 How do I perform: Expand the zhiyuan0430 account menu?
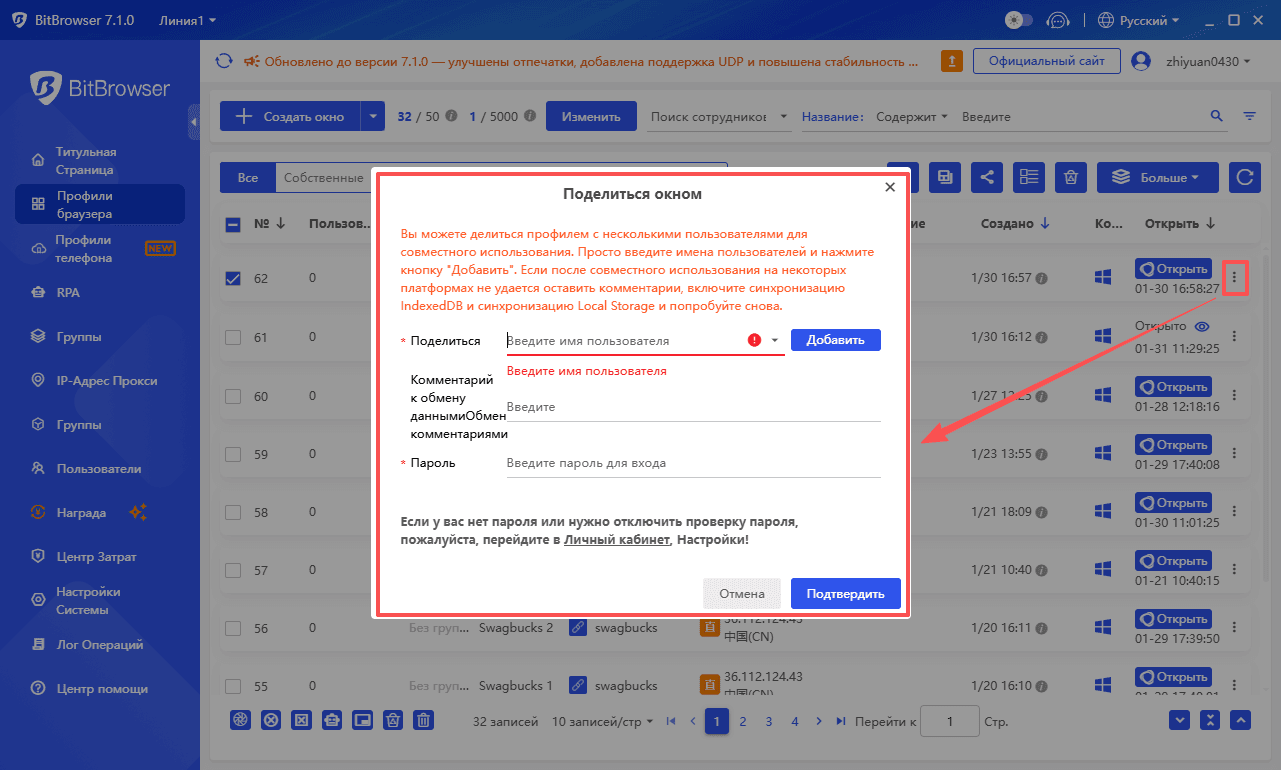[x=1208, y=62]
